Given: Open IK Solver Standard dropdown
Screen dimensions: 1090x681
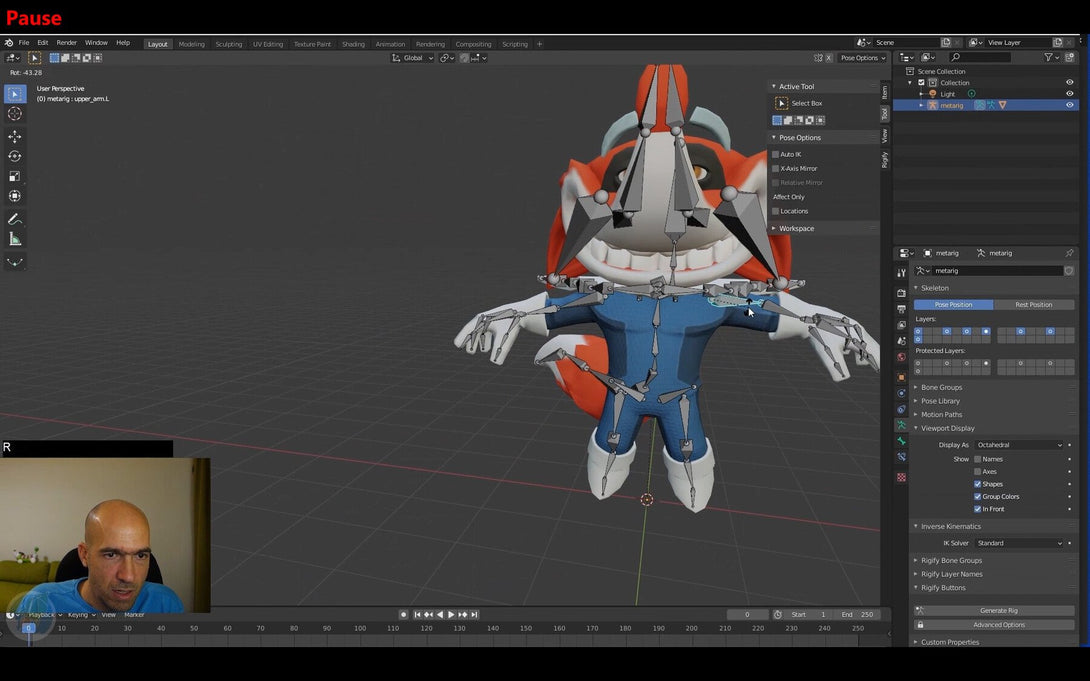Looking at the screenshot, I should 1018,543.
